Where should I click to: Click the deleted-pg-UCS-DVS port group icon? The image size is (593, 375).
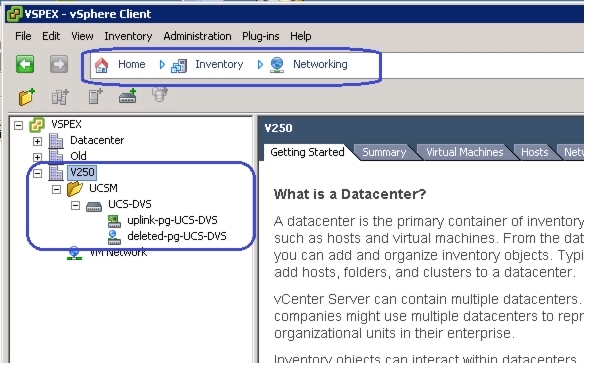[114, 237]
